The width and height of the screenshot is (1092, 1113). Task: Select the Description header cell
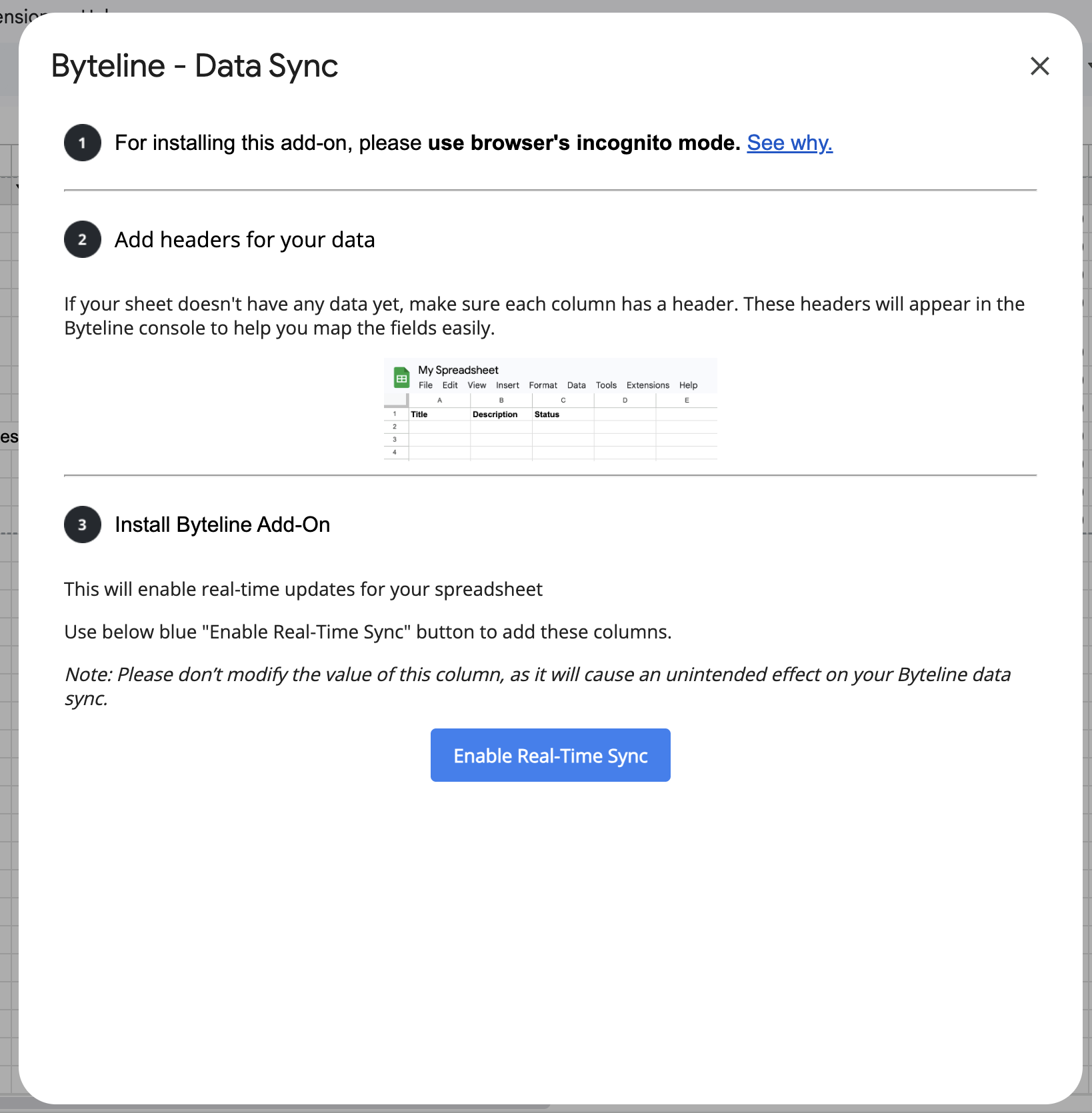pyautogui.click(x=501, y=415)
